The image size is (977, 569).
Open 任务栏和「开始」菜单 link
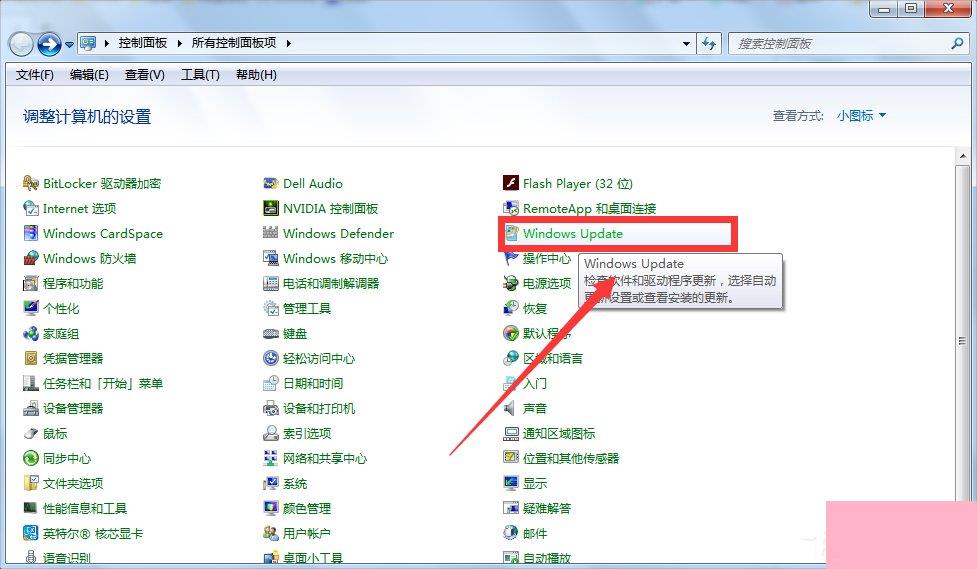click(x=103, y=383)
